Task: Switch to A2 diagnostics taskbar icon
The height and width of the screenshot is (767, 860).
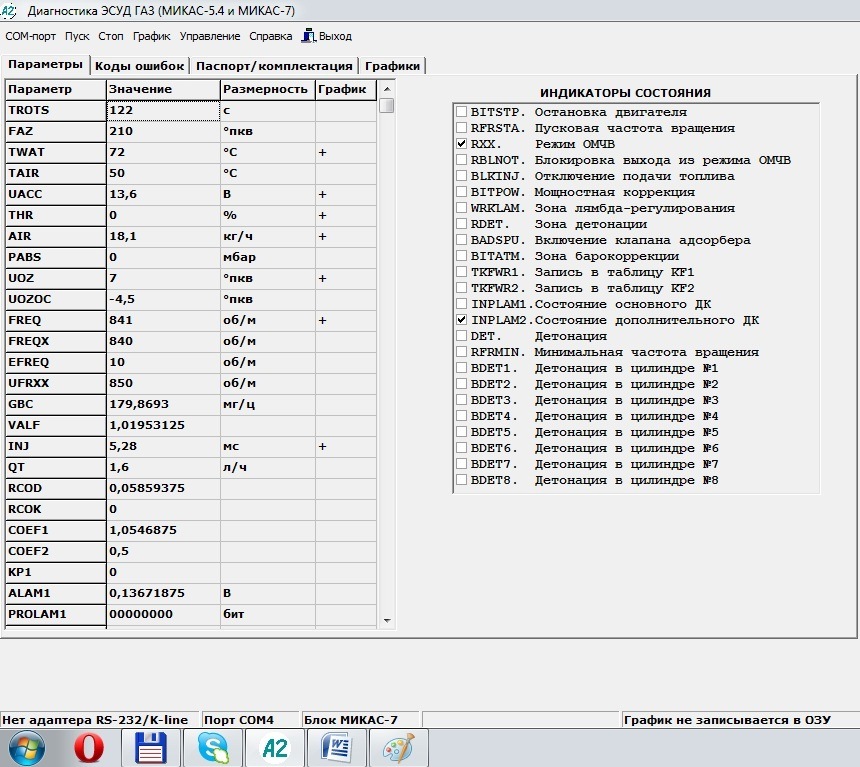Action: point(275,748)
